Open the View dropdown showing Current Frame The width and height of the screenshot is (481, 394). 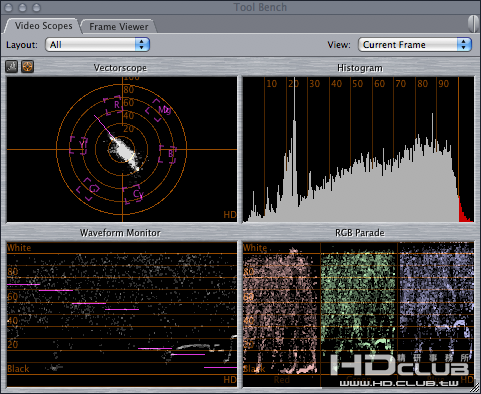pyautogui.click(x=415, y=45)
